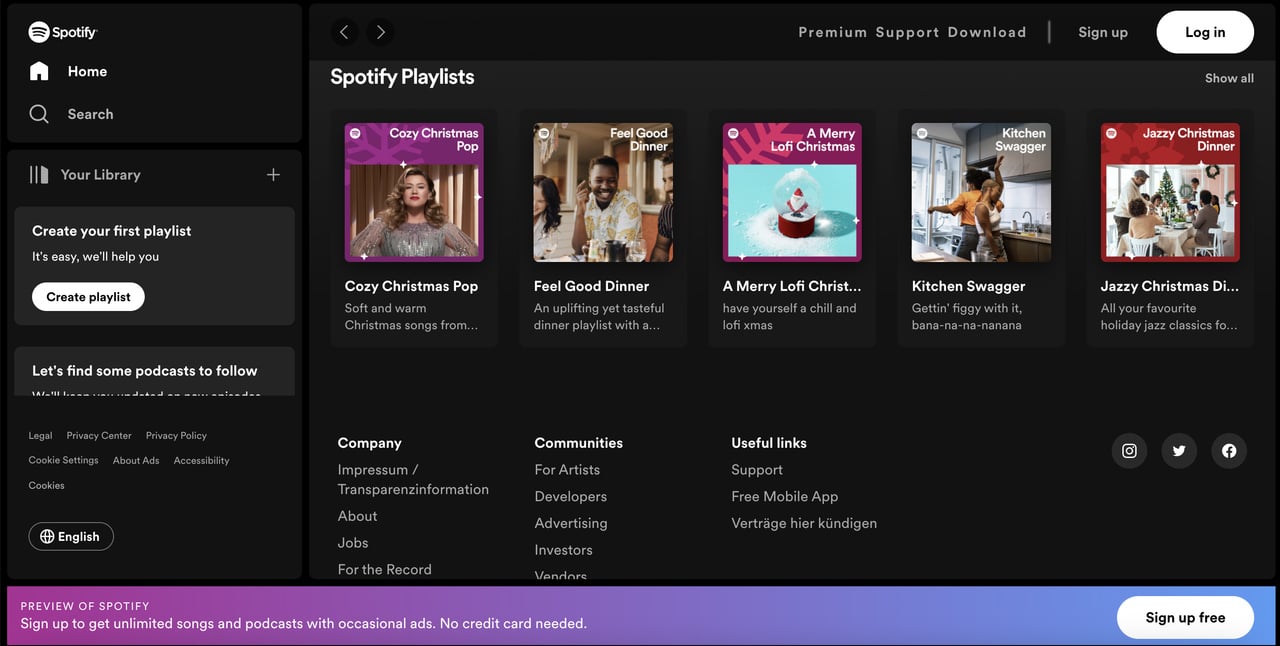
Task: Open the Investors link
Action: click(563, 550)
